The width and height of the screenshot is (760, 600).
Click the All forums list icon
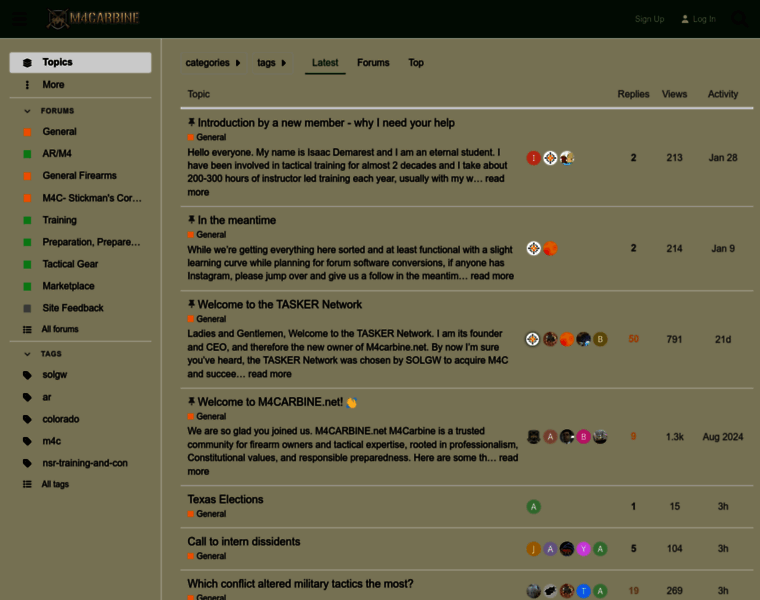pyautogui.click(x=28, y=329)
